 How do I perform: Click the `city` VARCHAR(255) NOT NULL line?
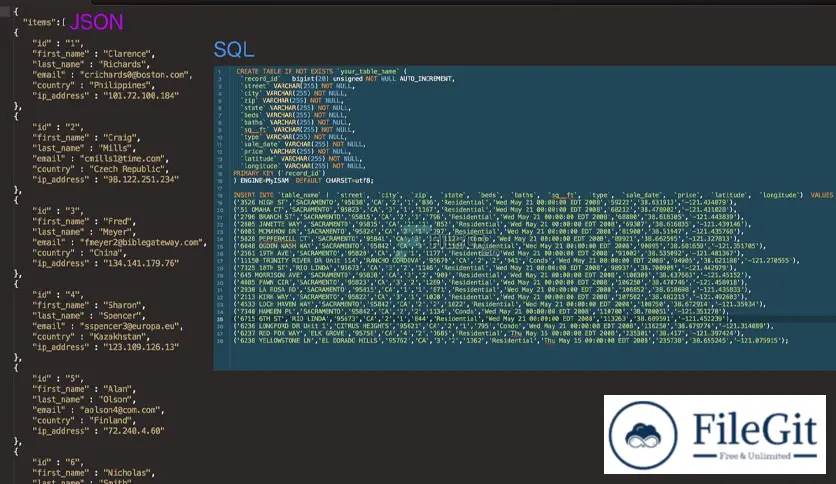click(294, 93)
